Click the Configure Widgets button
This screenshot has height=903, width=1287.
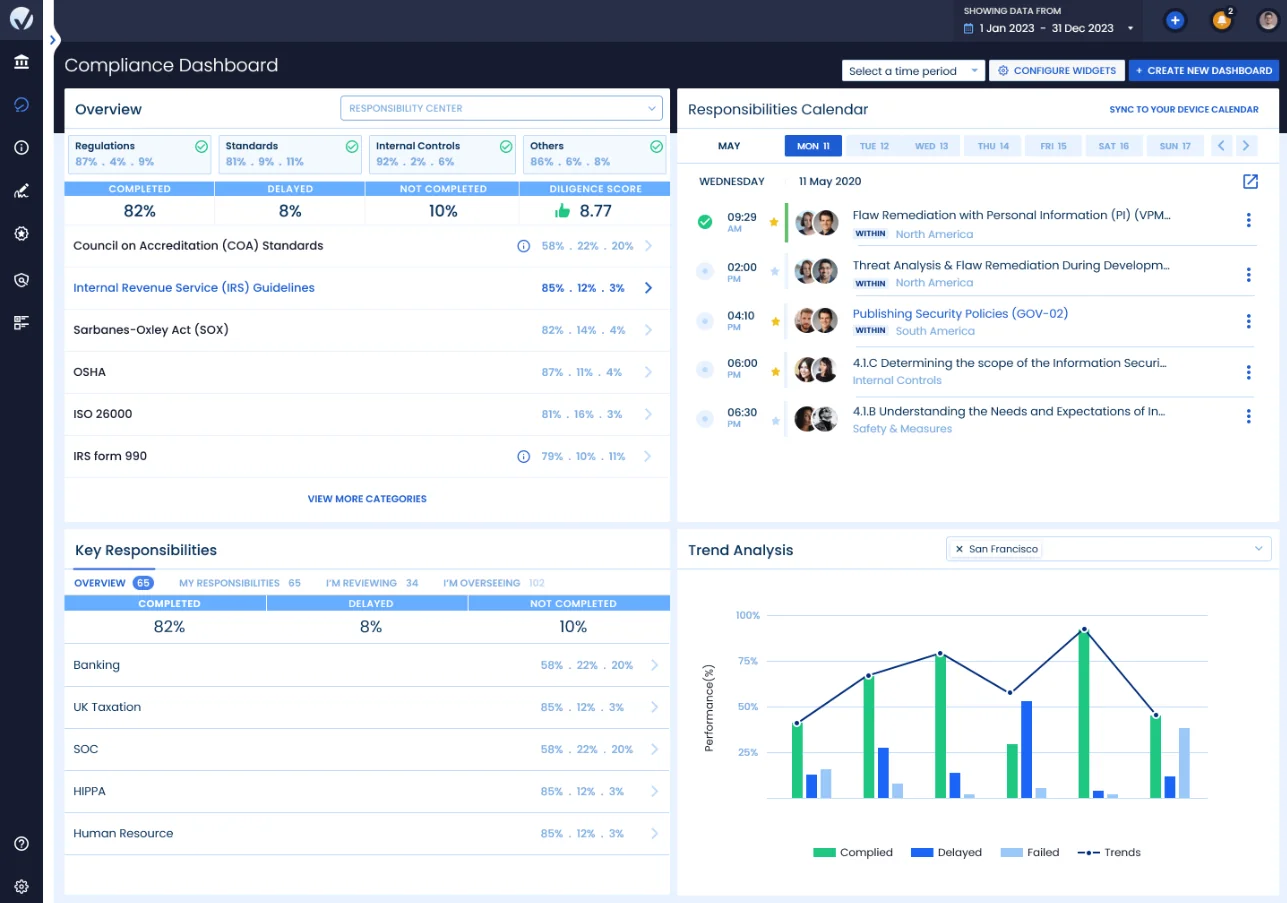tap(1057, 71)
